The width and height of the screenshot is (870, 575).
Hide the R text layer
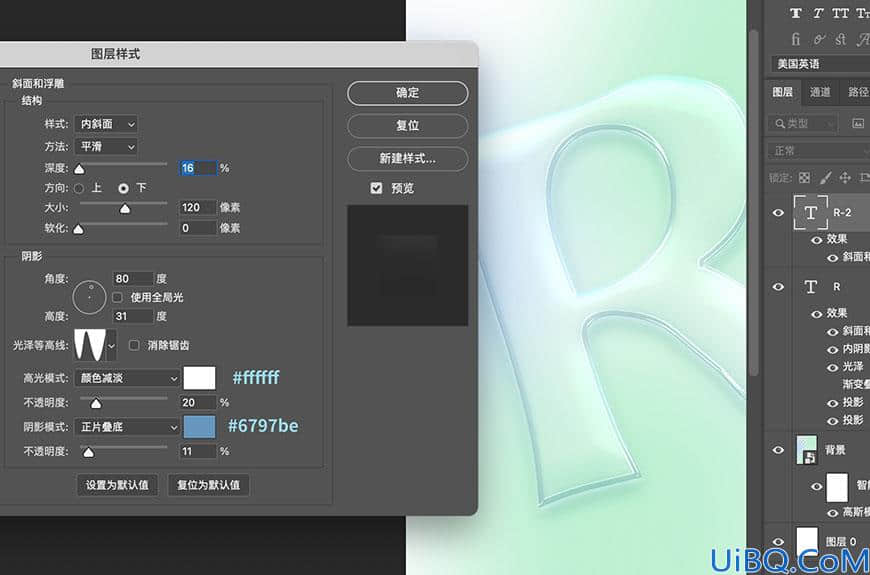pyautogui.click(x=778, y=286)
